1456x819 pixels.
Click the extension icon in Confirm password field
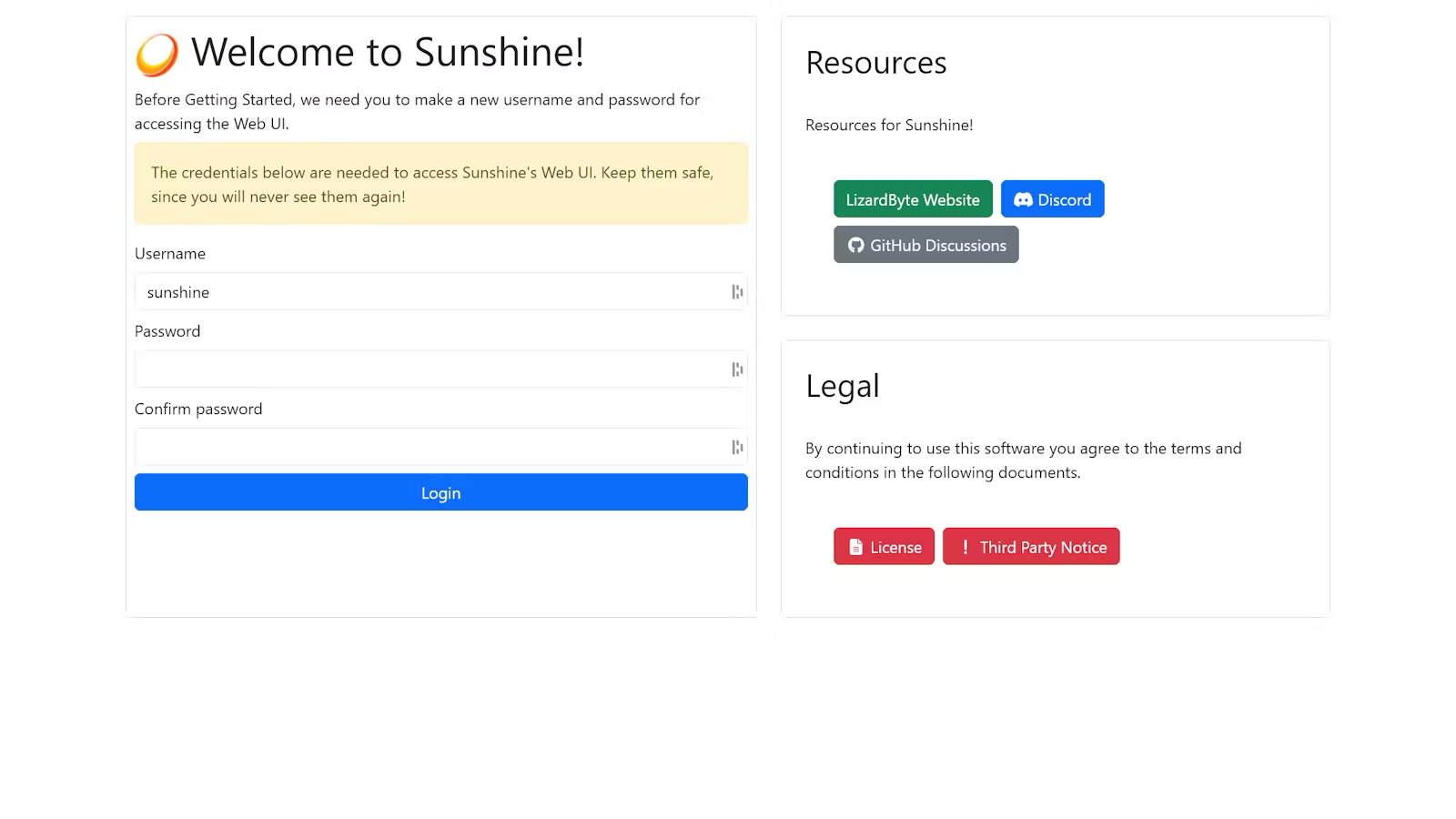click(736, 447)
